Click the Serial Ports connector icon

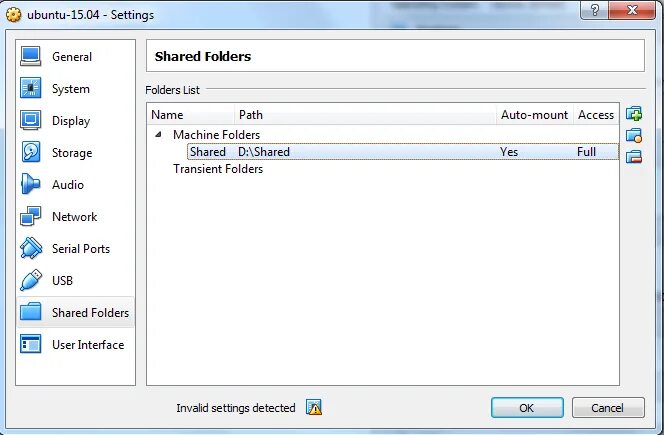30,248
